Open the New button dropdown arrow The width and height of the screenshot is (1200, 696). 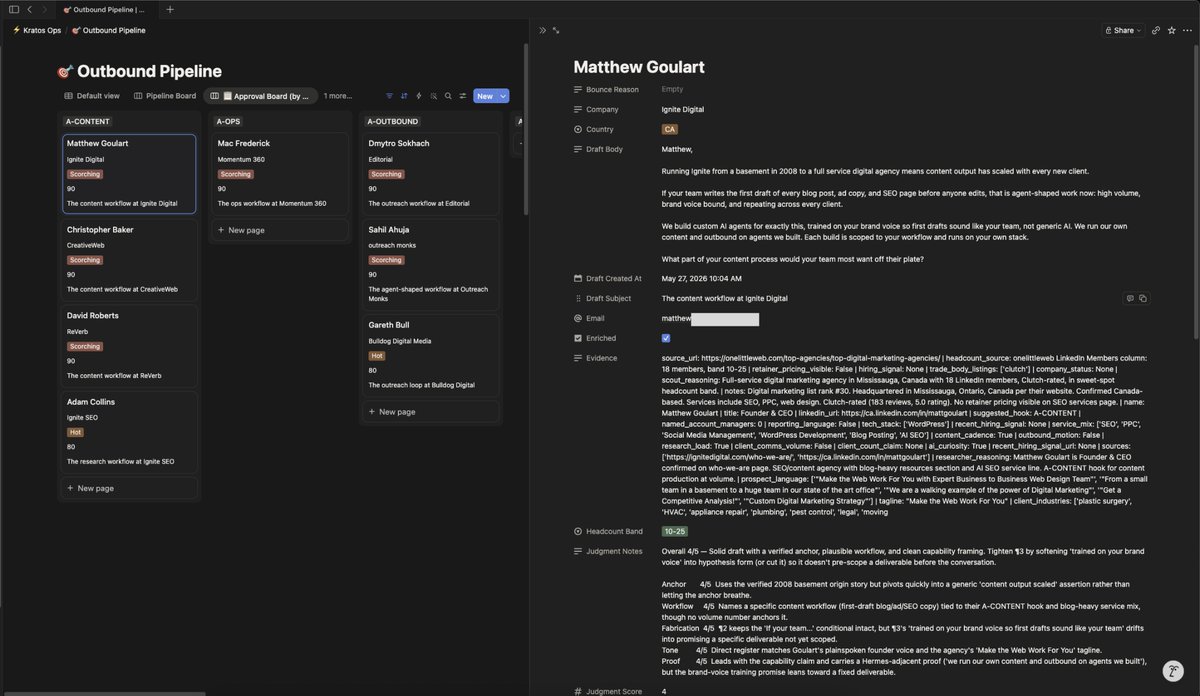point(503,96)
